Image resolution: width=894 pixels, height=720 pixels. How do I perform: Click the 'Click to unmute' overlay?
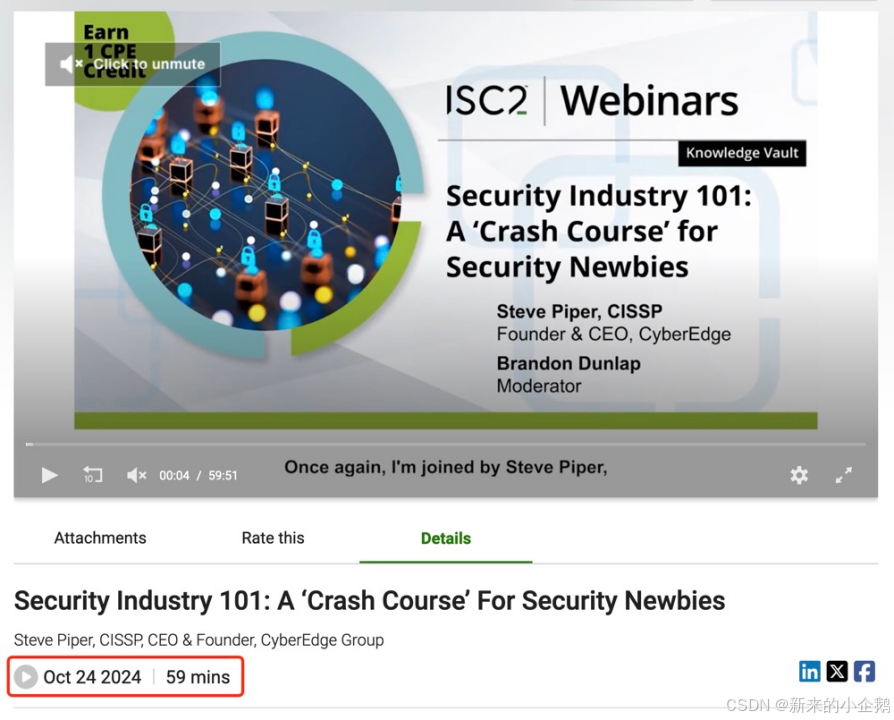click(133, 64)
